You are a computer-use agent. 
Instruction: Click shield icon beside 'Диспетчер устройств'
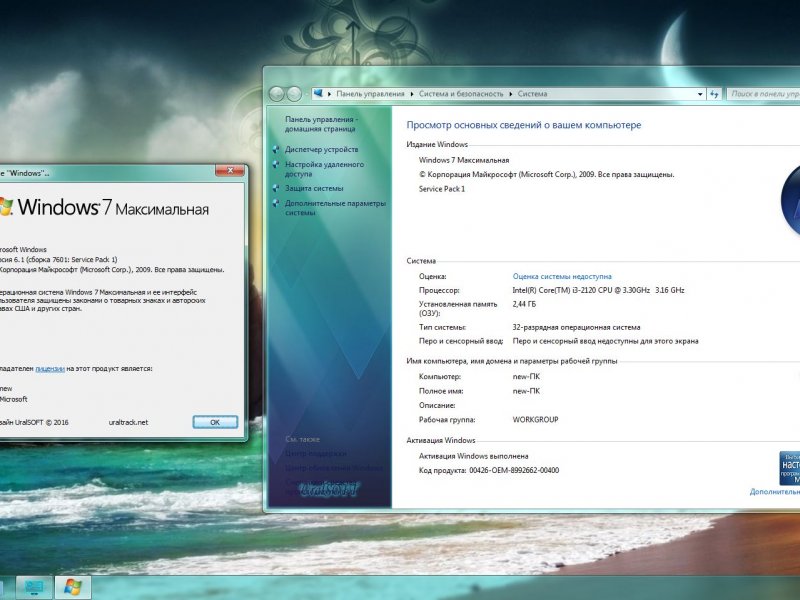tap(276, 149)
